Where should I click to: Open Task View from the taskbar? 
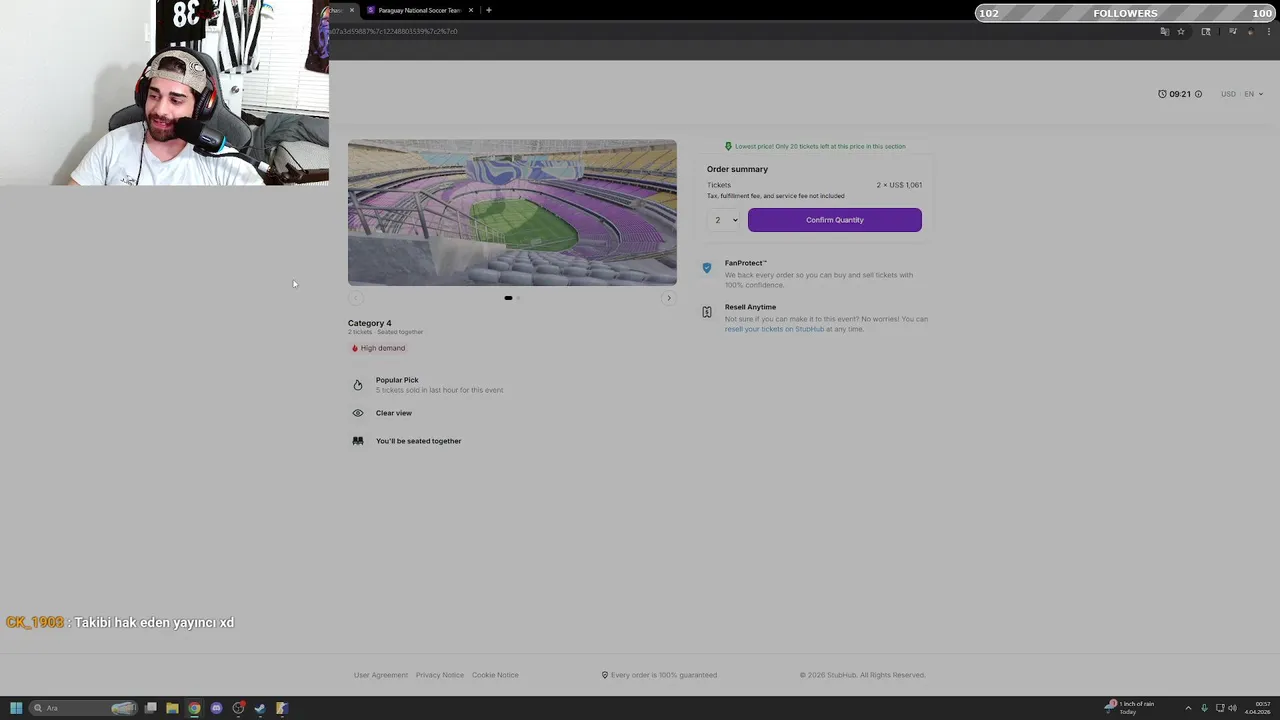click(x=151, y=708)
